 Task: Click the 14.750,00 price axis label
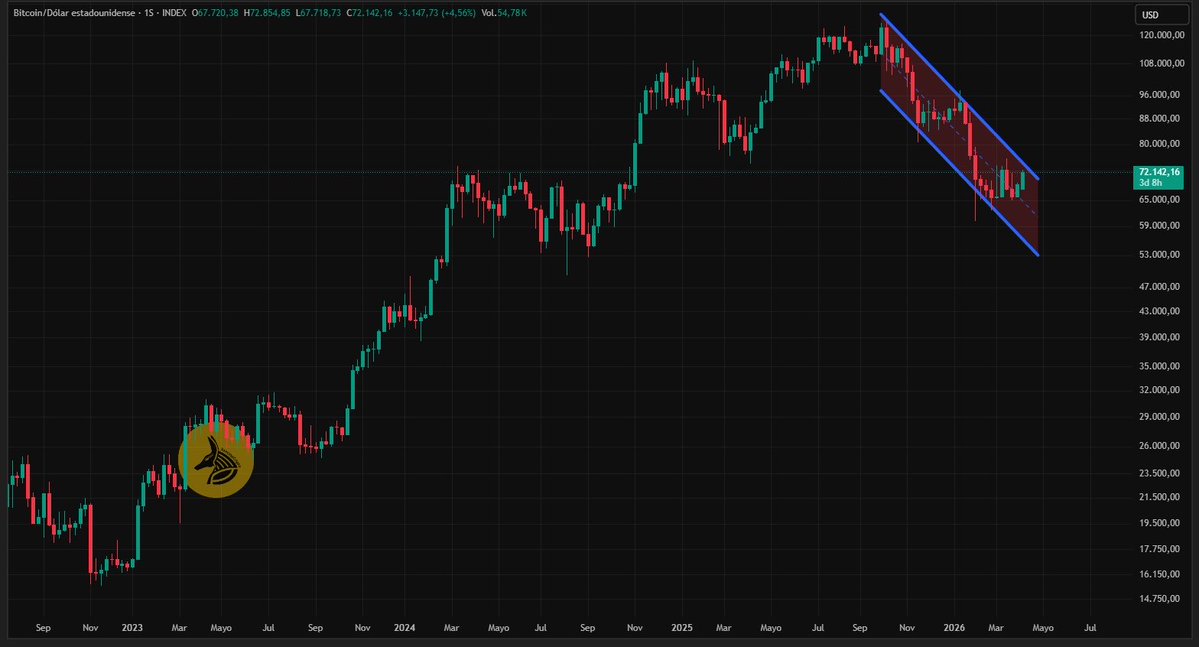[1161, 599]
